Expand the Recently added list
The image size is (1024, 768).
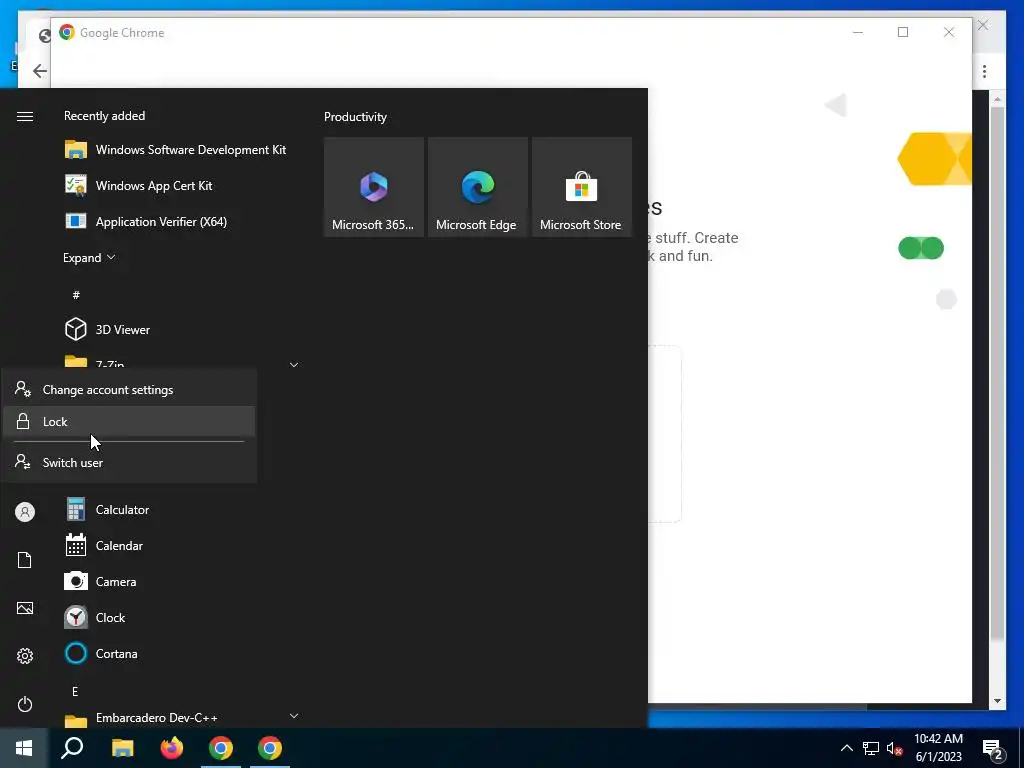point(89,257)
